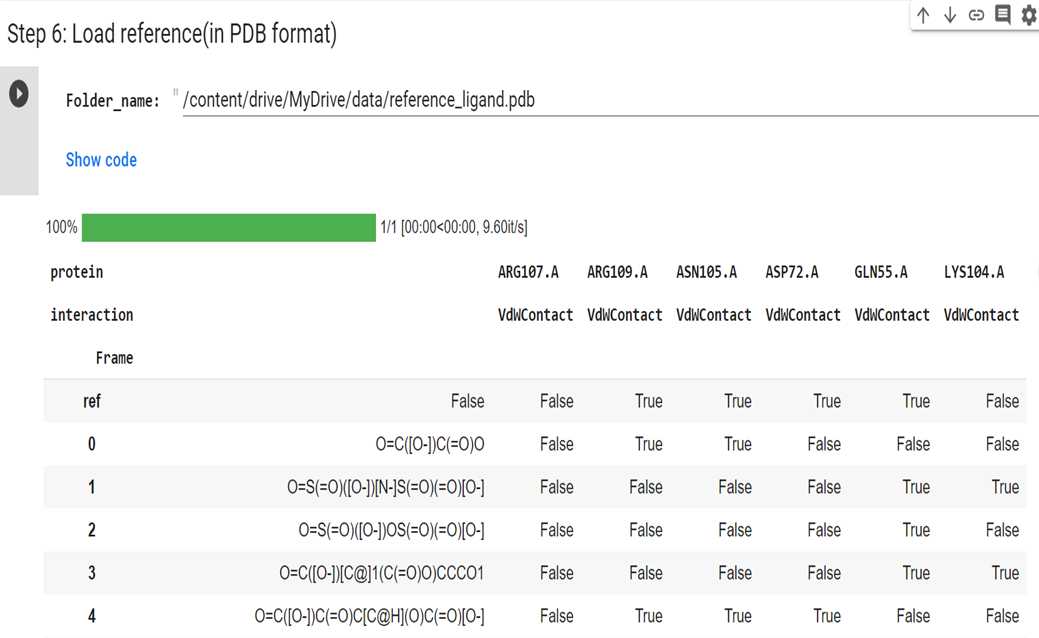Click the ASN105.A column header
This screenshot has height=638, width=1039.
click(706, 272)
